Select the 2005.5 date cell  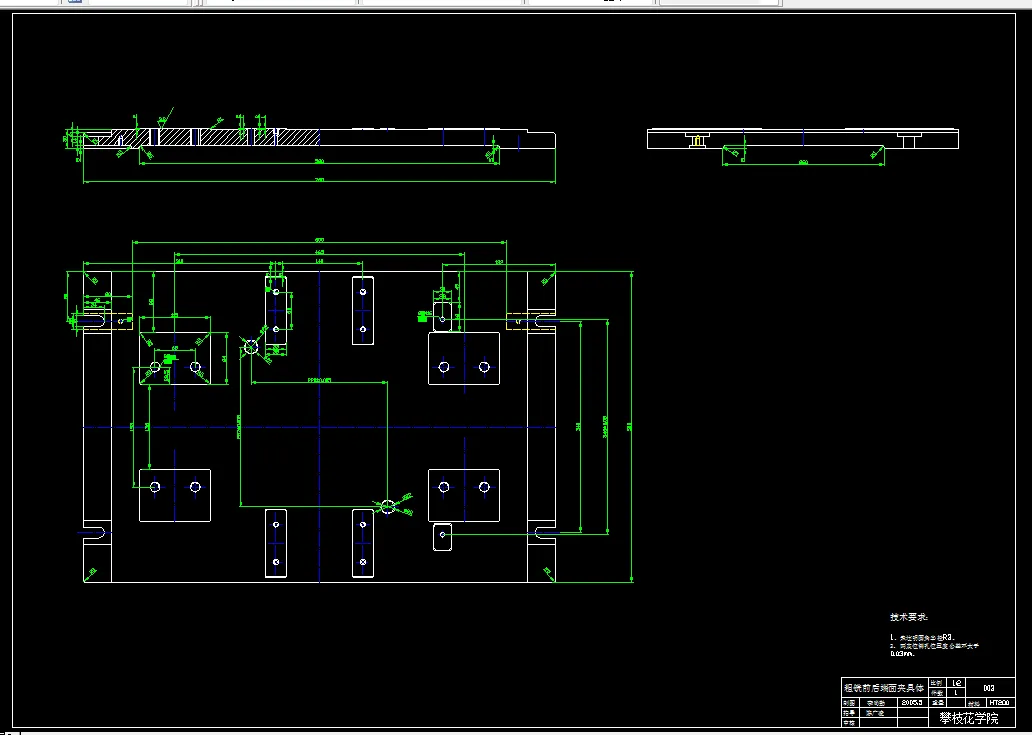(x=911, y=703)
